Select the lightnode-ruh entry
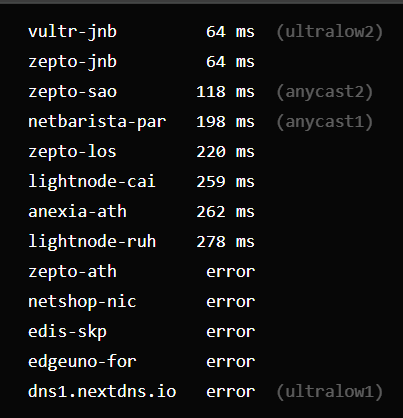 92,242
